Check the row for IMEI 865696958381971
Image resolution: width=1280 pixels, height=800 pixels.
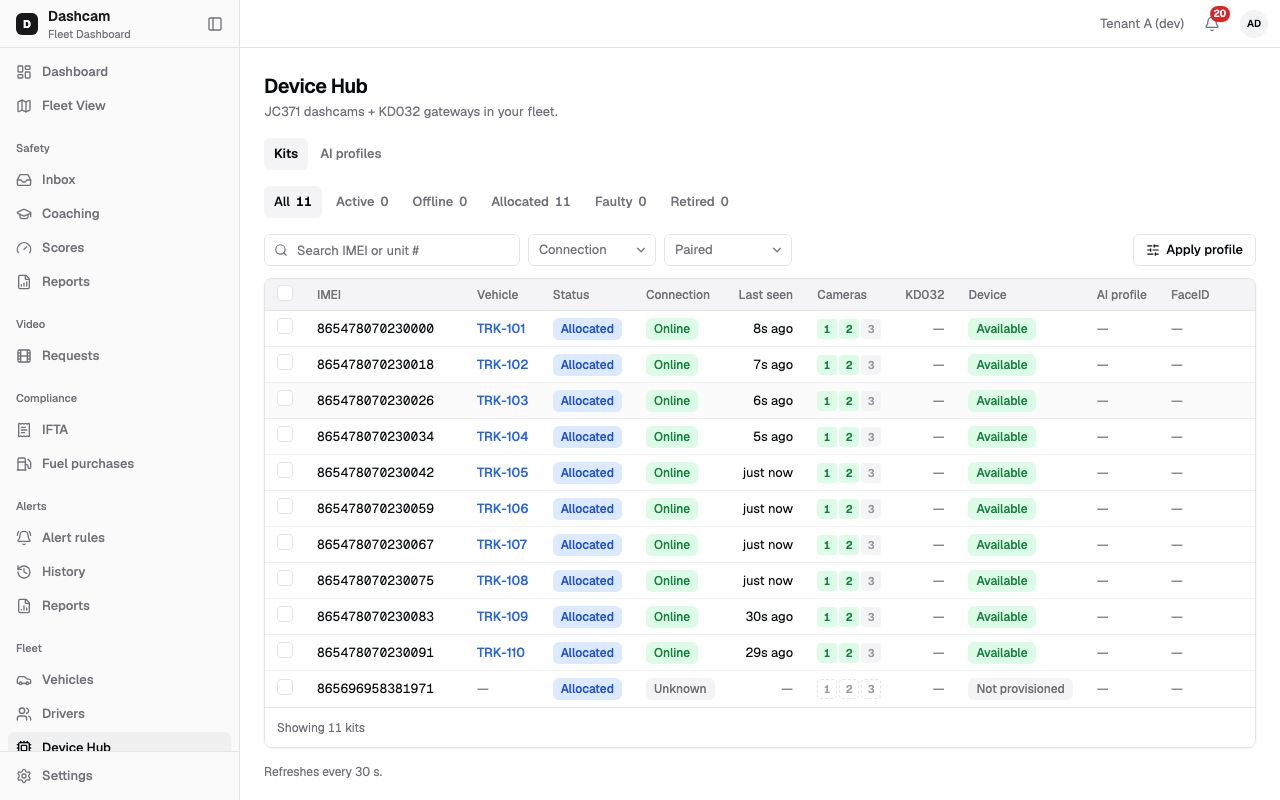285,687
